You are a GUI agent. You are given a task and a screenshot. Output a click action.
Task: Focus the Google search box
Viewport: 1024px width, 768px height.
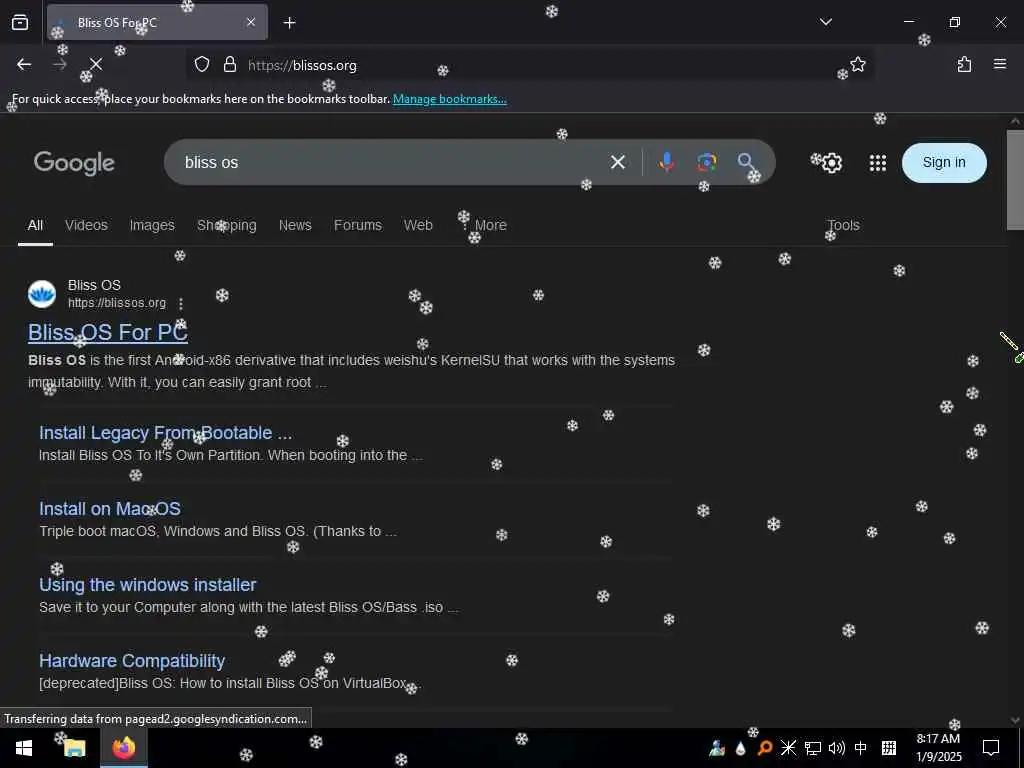(392, 162)
